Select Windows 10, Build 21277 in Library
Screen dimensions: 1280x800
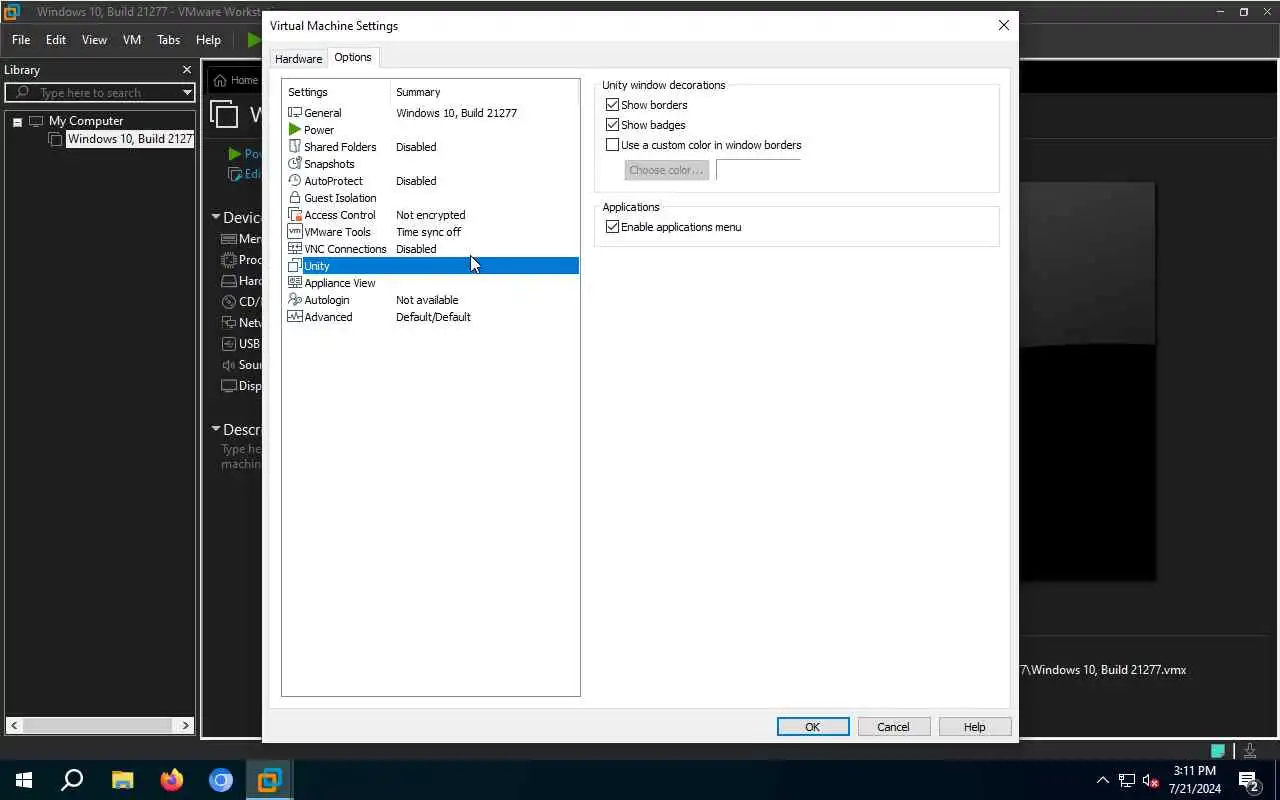tap(129, 139)
